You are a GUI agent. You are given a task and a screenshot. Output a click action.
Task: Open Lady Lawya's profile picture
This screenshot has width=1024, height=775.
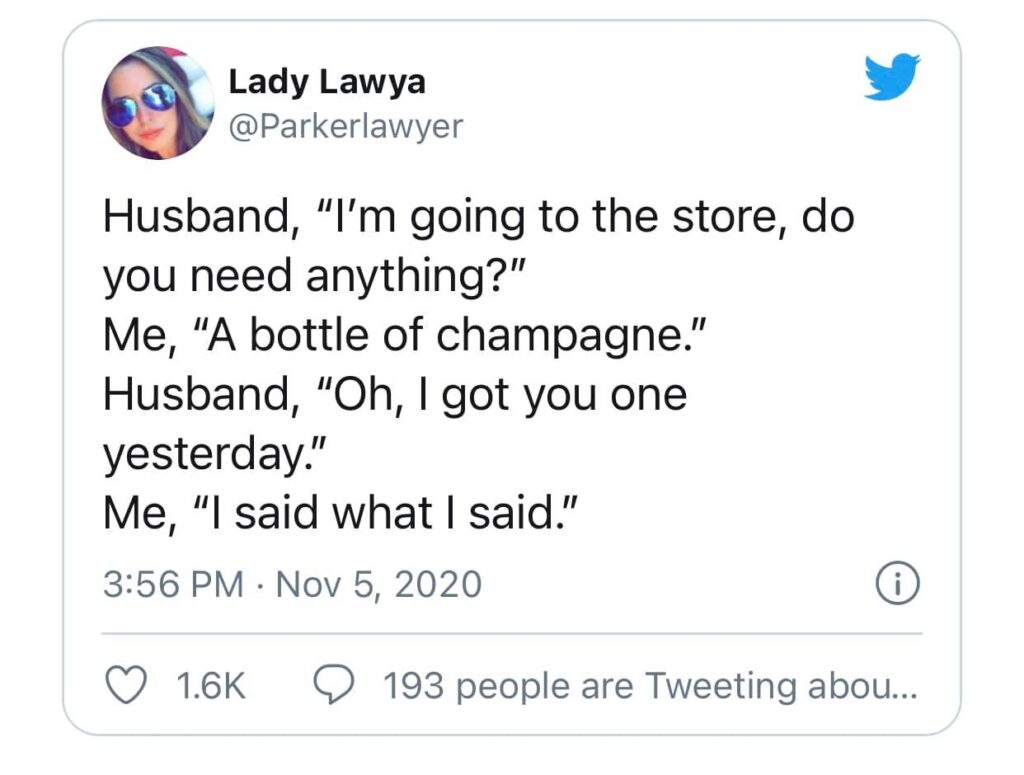(157, 103)
